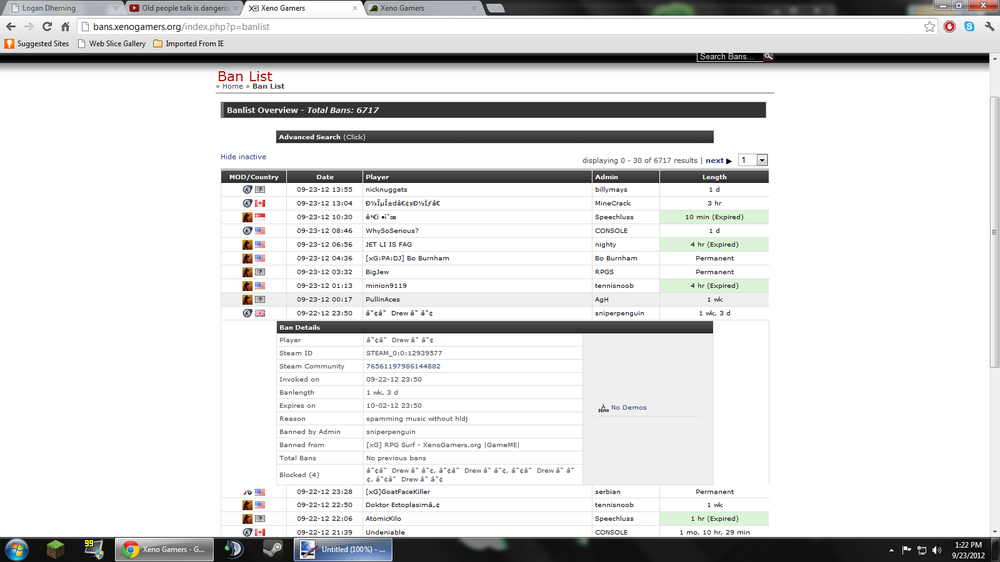Open Steam Community profile 76561197986144882

(x=403, y=366)
